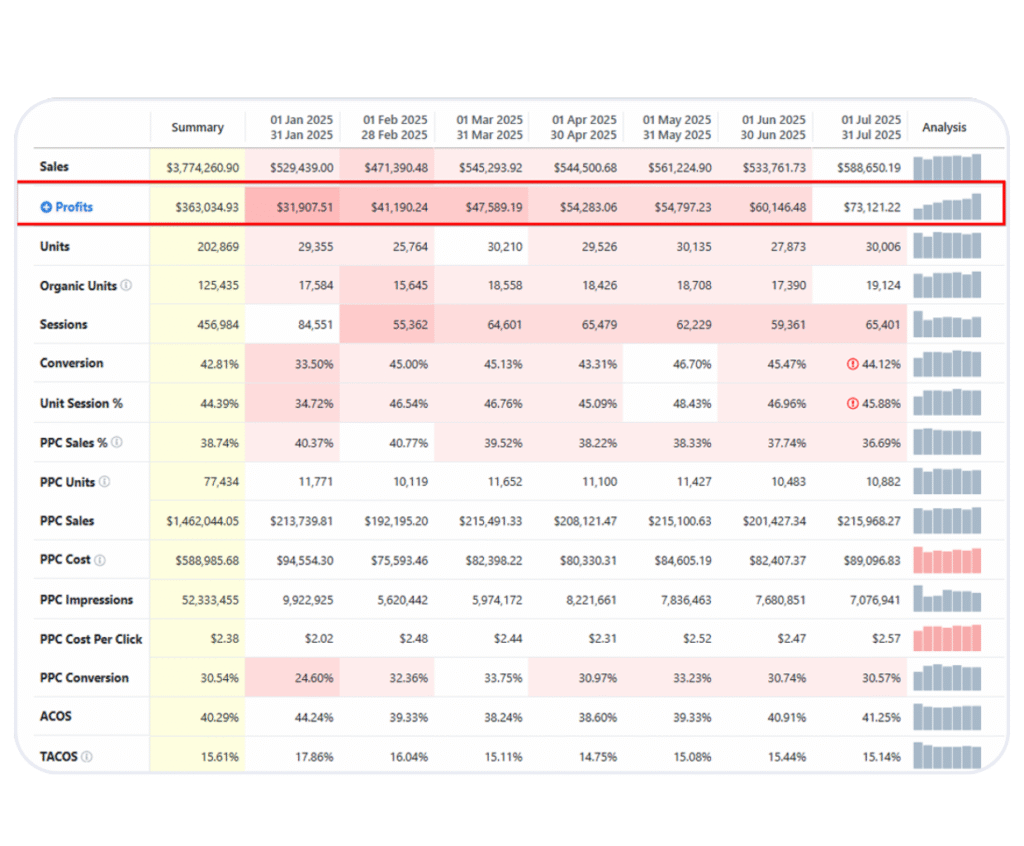Select the Summary column header
This screenshot has width=1024, height=846.
[x=197, y=128]
